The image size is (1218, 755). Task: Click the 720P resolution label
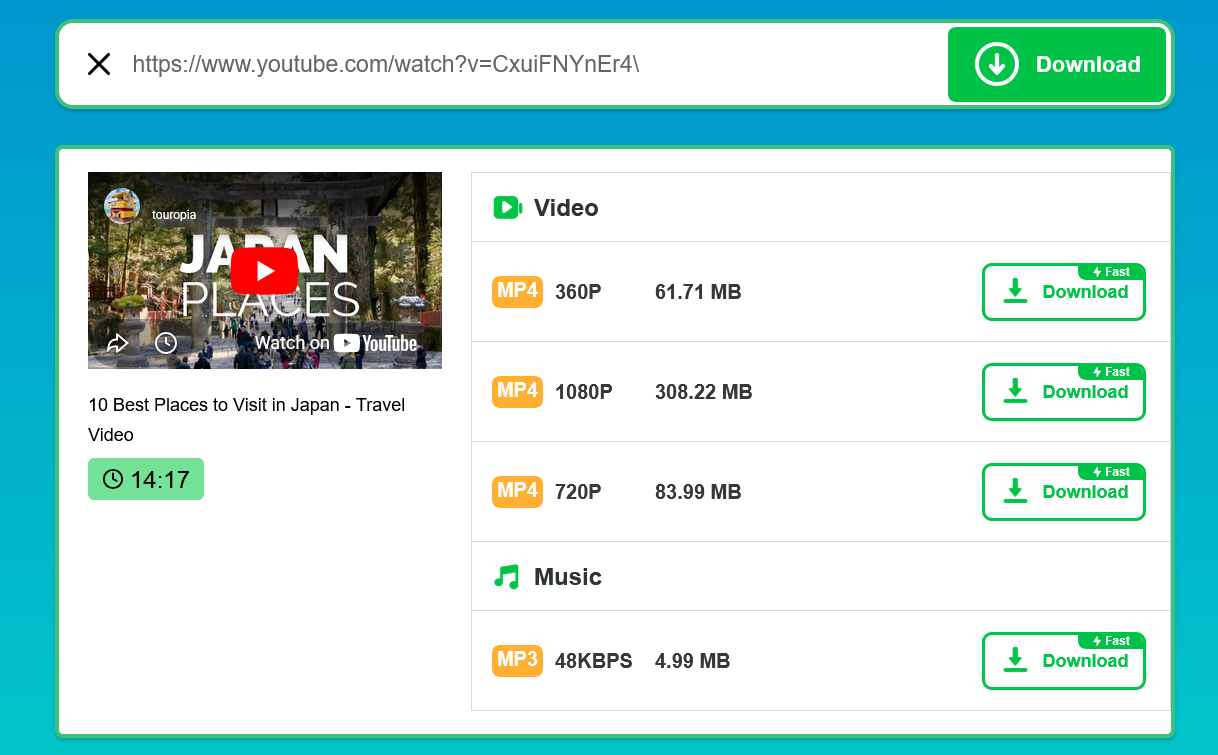(579, 493)
